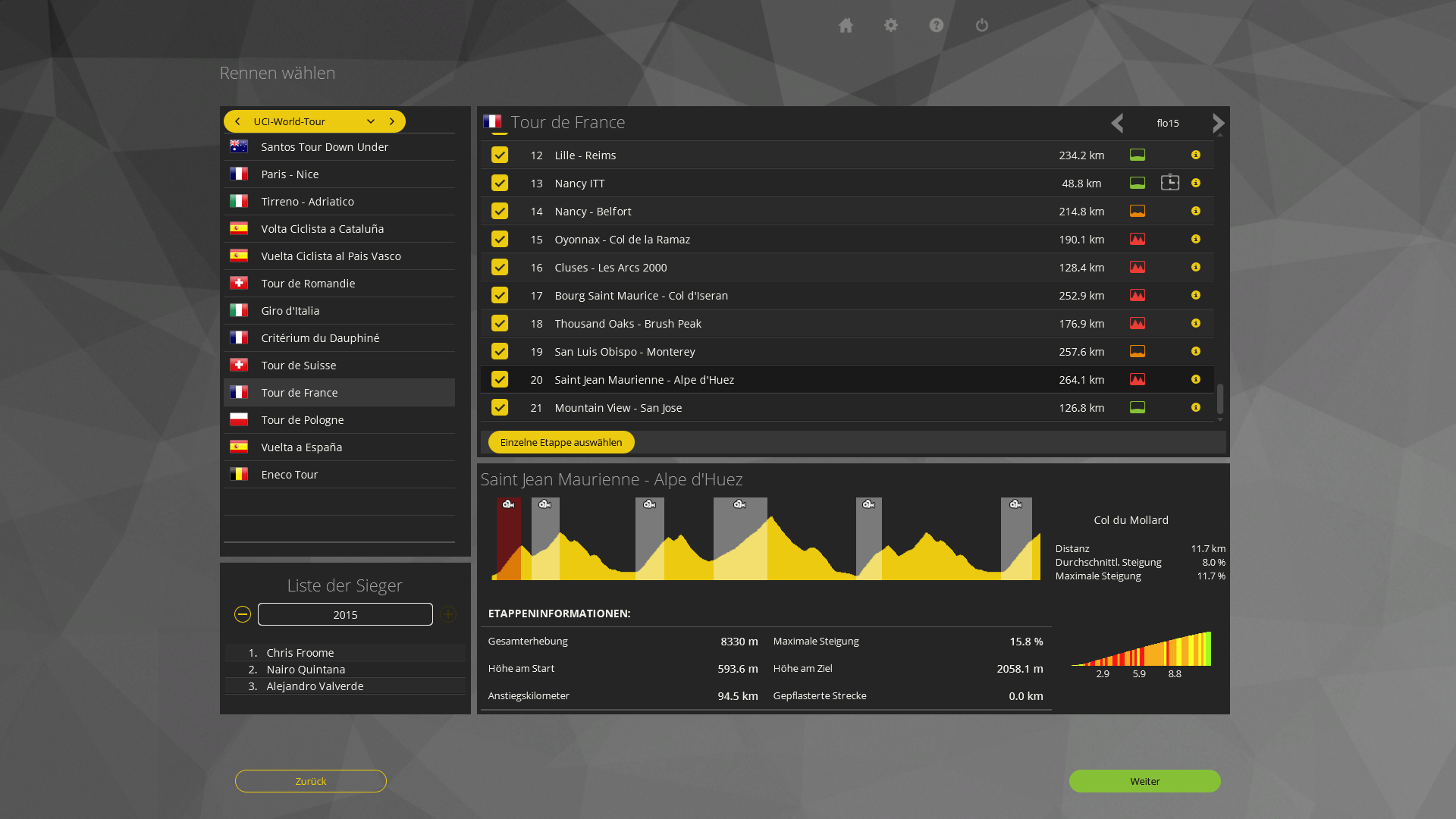Screen dimensions: 1456x819
Task: Deselect stage 21 Mountain View - San Jose
Action: click(x=500, y=408)
